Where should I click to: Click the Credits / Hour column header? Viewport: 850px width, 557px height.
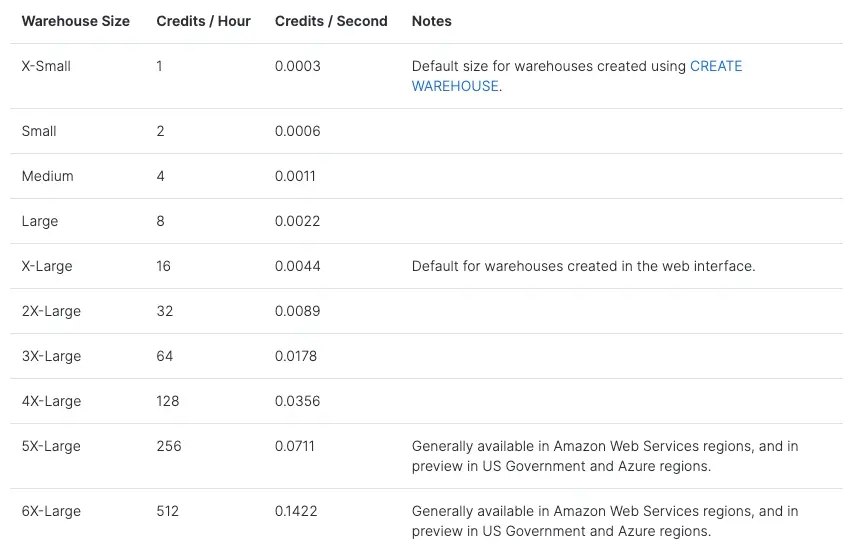click(204, 21)
